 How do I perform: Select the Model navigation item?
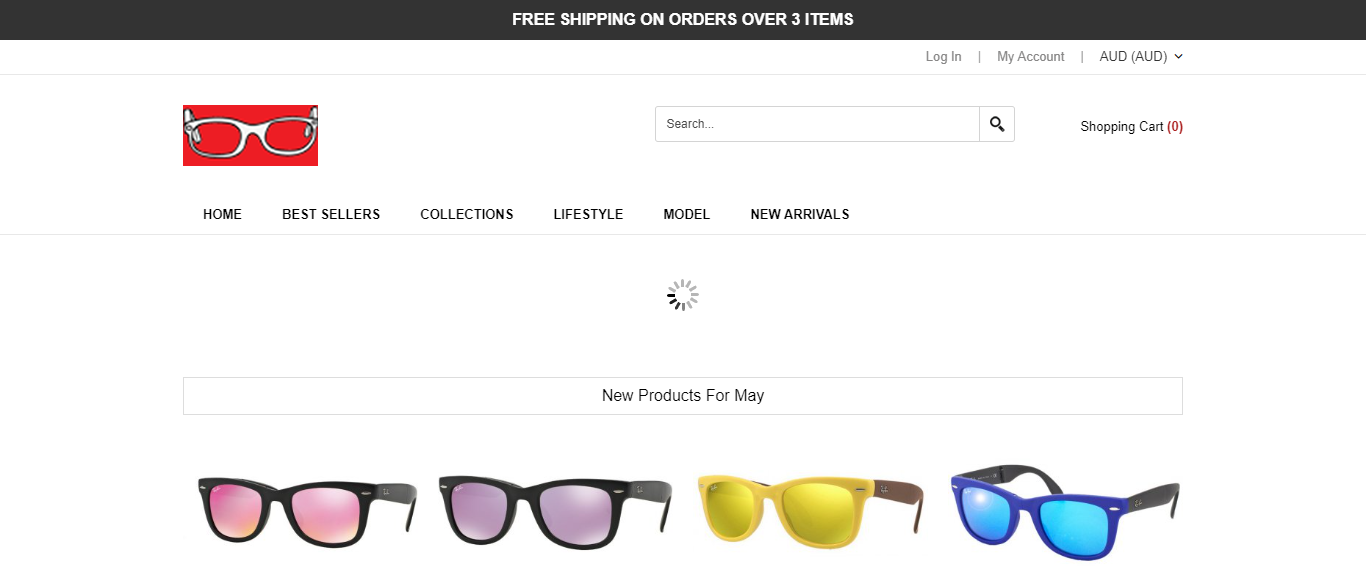[x=686, y=214]
